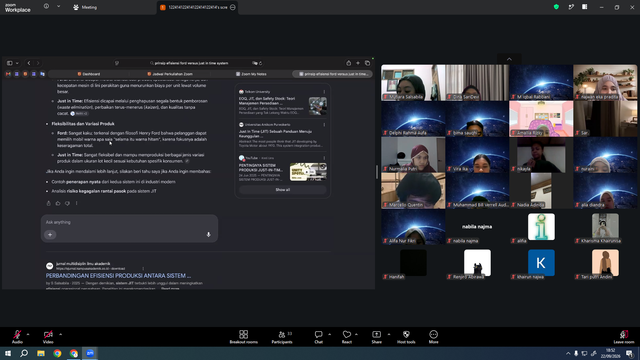Click the Share screen button

click(x=376, y=337)
